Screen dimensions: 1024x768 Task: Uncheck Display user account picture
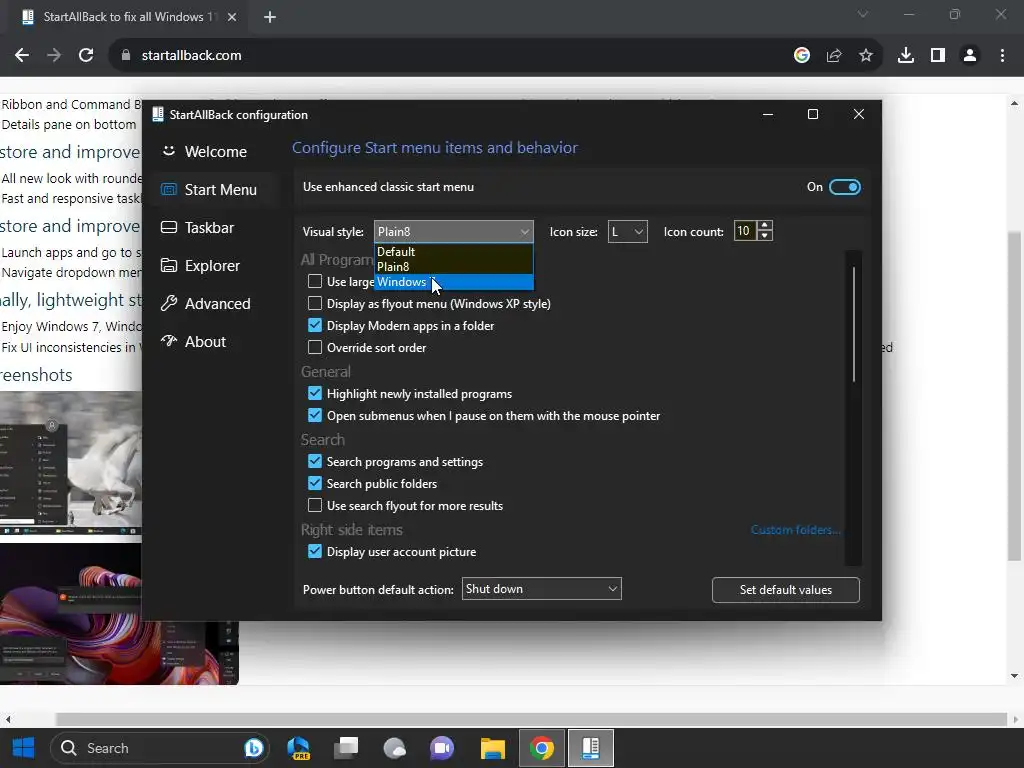pos(315,551)
